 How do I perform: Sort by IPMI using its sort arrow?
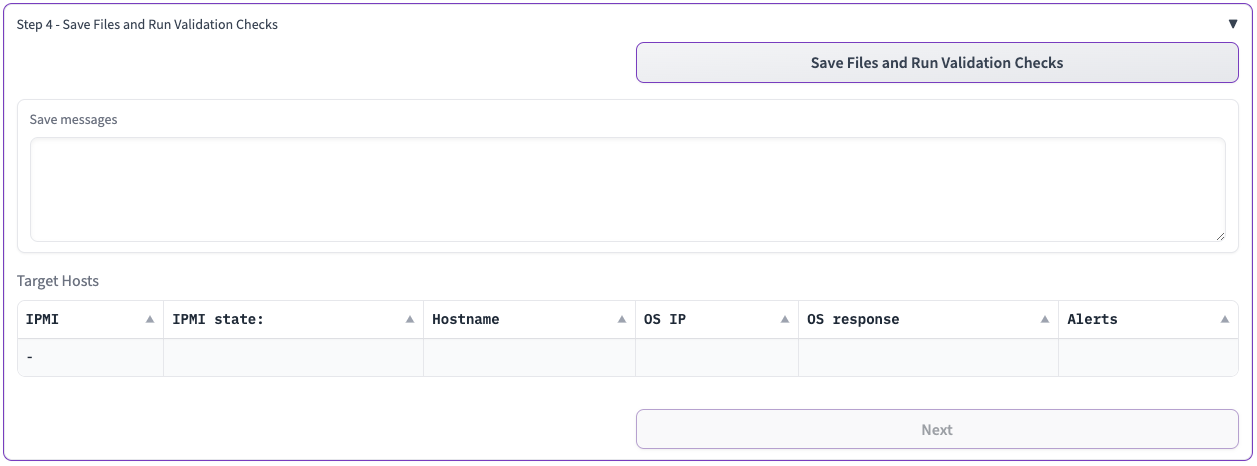coord(150,320)
